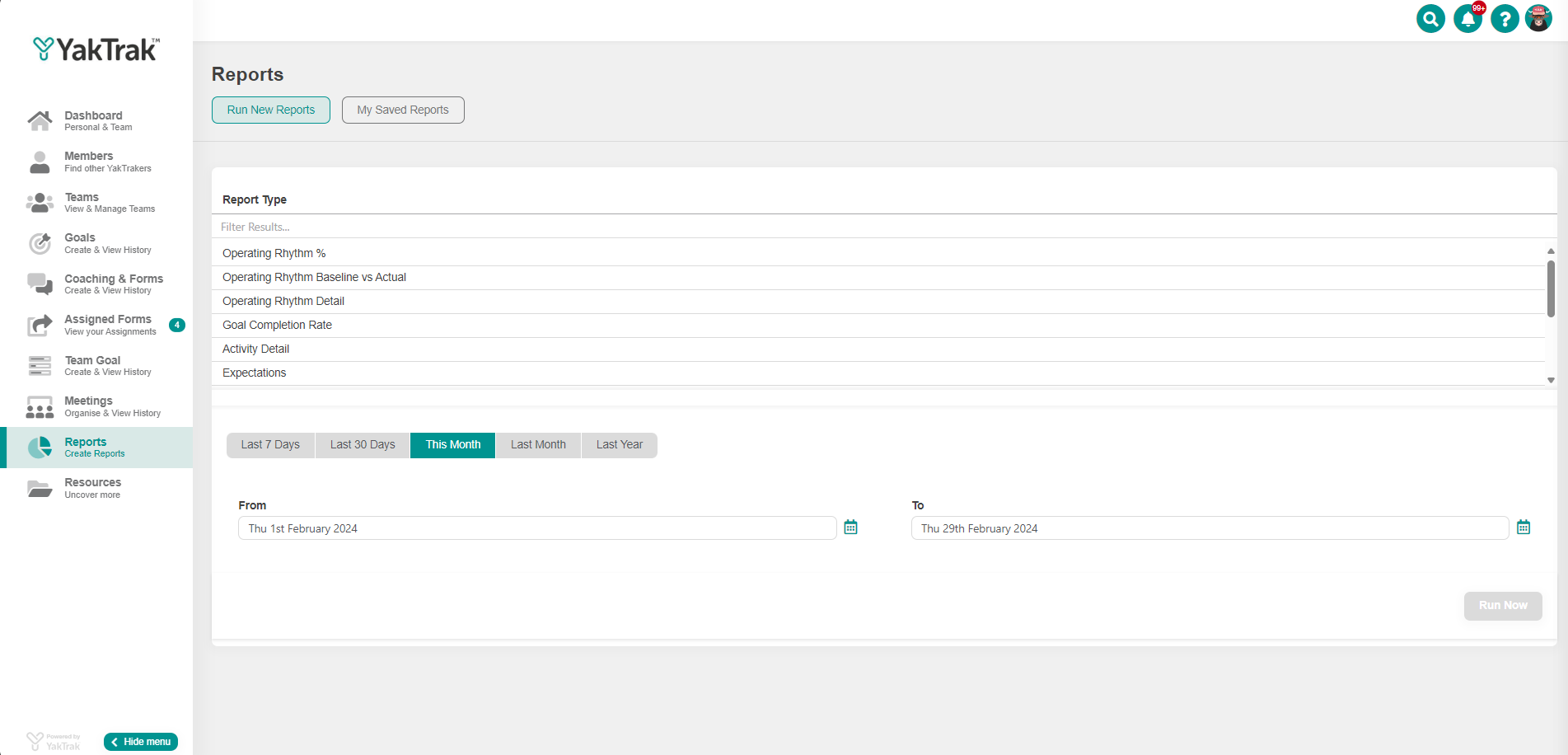Collapse sidebar with Hide menu

tap(141, 742)
